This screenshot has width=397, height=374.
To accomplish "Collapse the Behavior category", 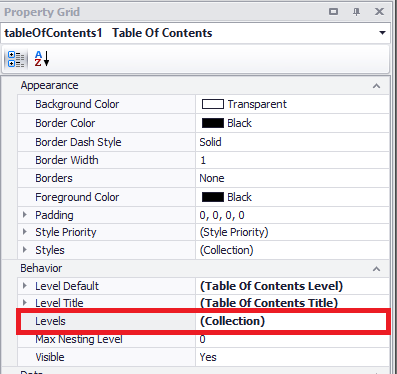I will [x=376, y=269].
